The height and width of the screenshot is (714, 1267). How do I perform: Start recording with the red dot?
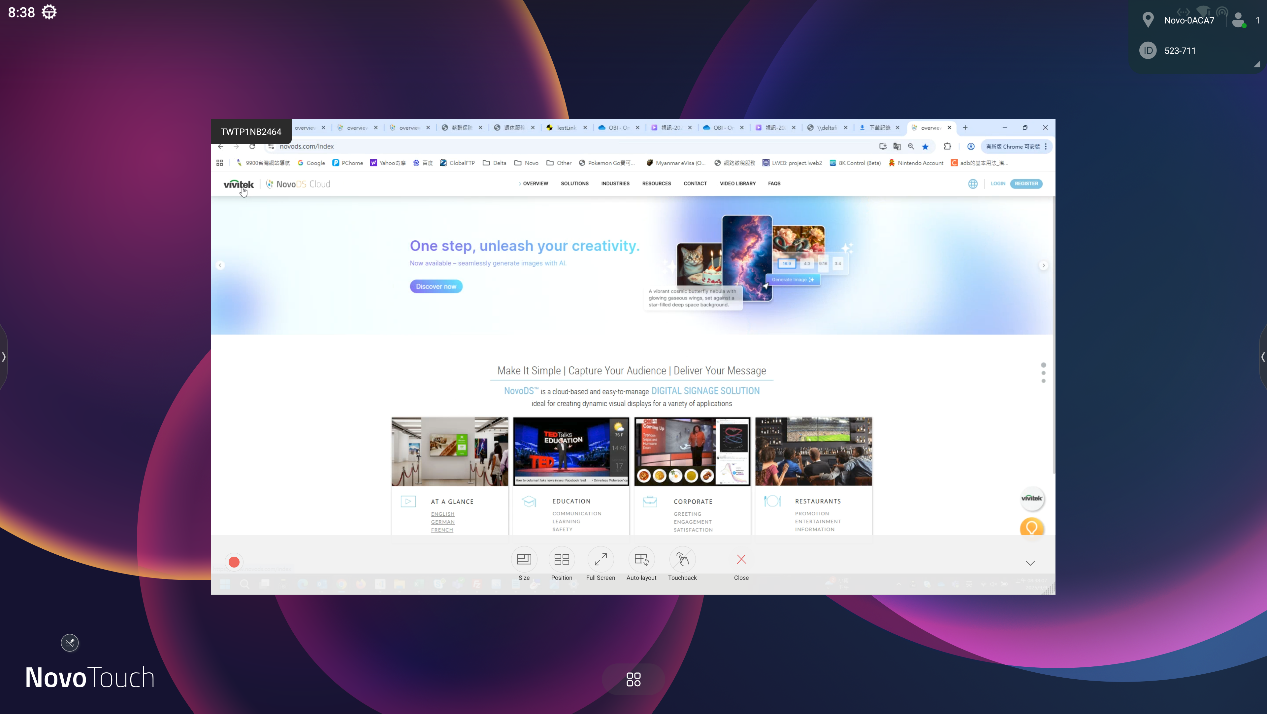[x=234, y=562]
